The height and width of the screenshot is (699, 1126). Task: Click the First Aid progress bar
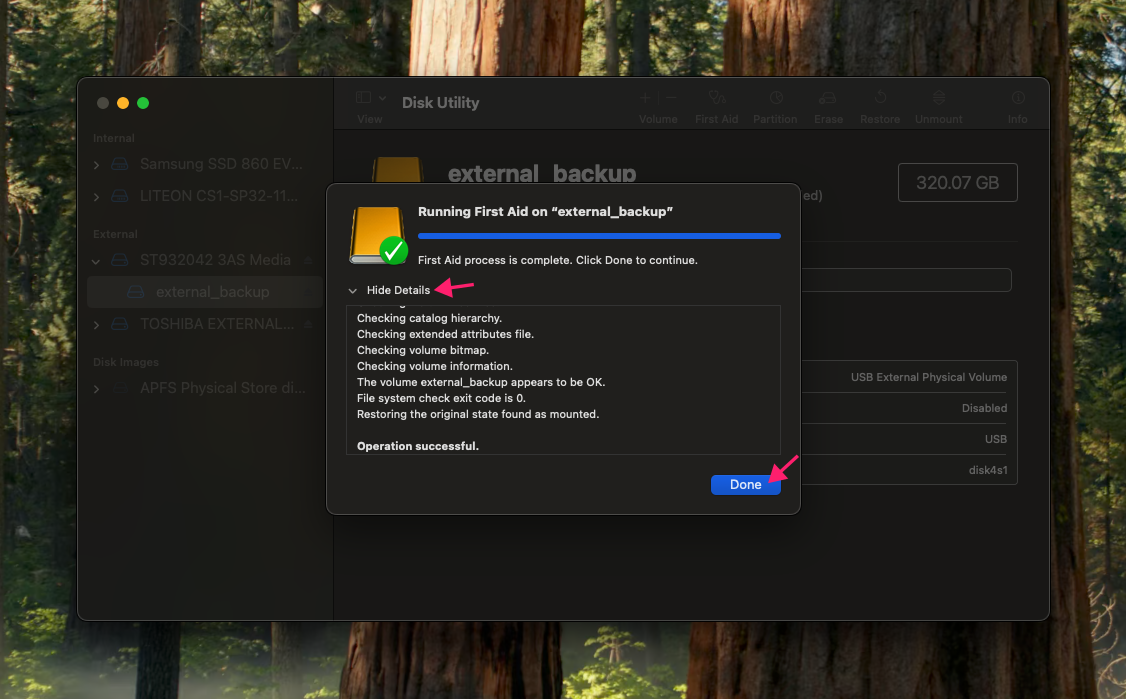[599, 236]
